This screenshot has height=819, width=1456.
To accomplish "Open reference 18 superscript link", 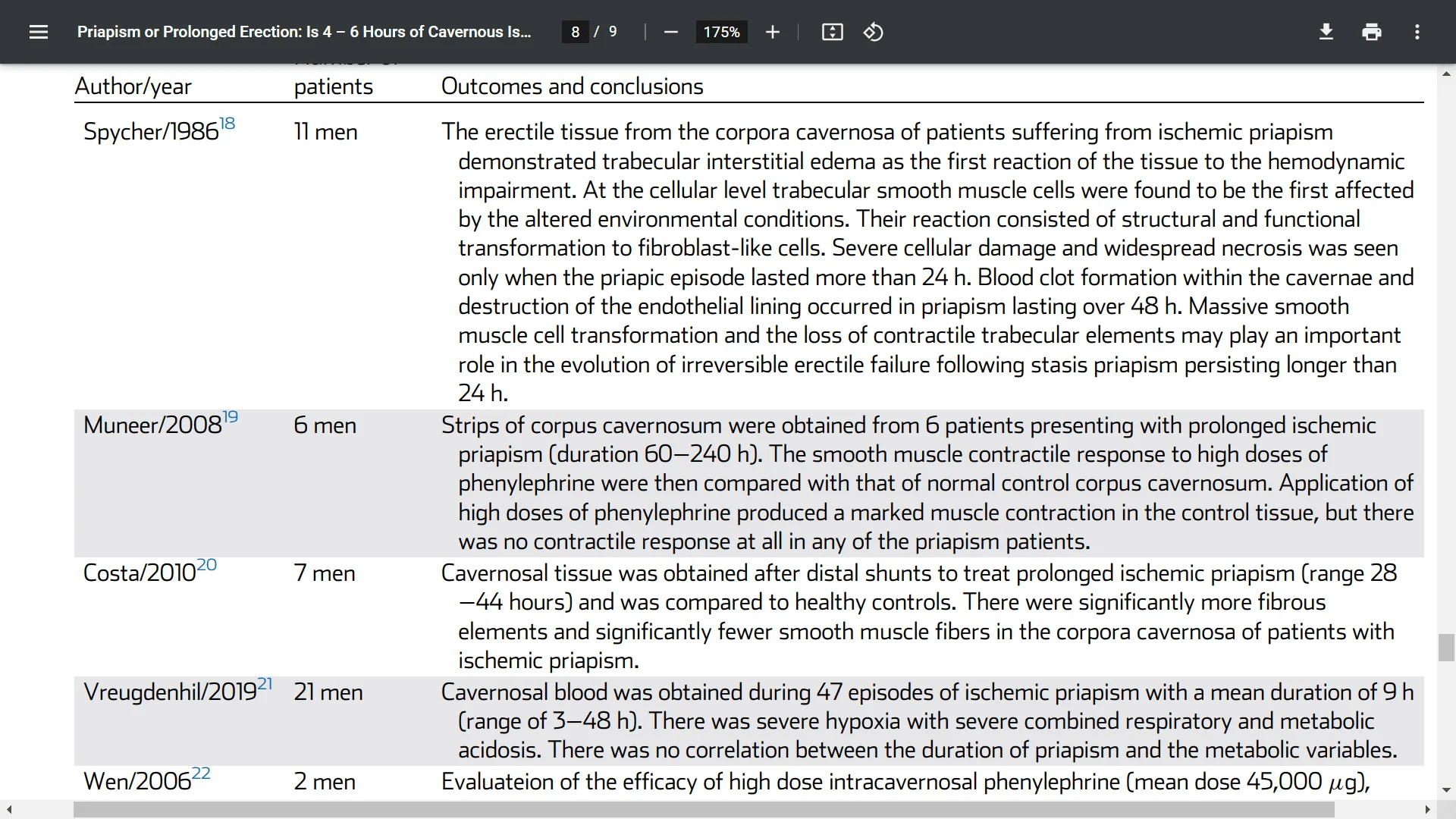I will coord(227,123).
